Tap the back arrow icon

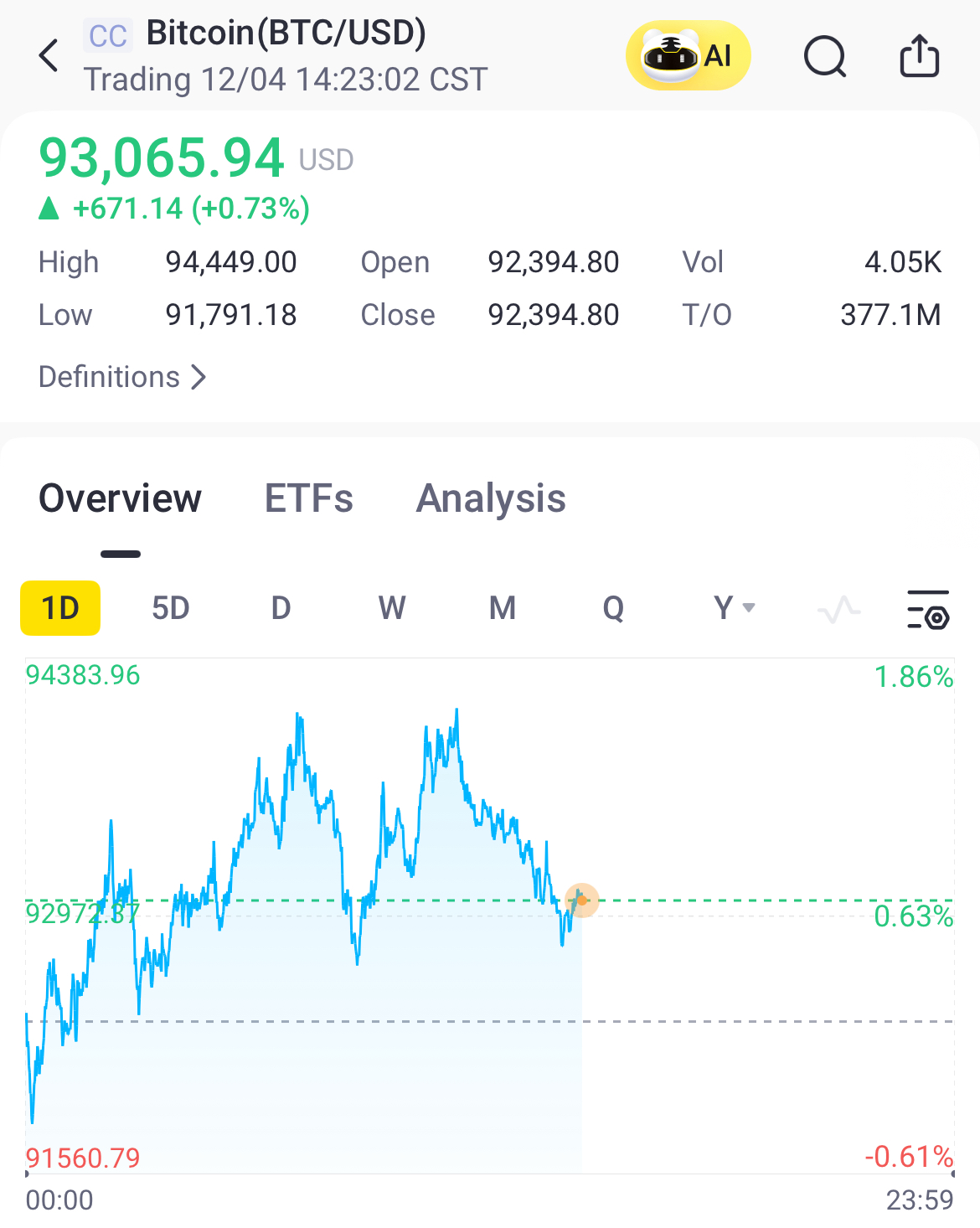point(49,56)
